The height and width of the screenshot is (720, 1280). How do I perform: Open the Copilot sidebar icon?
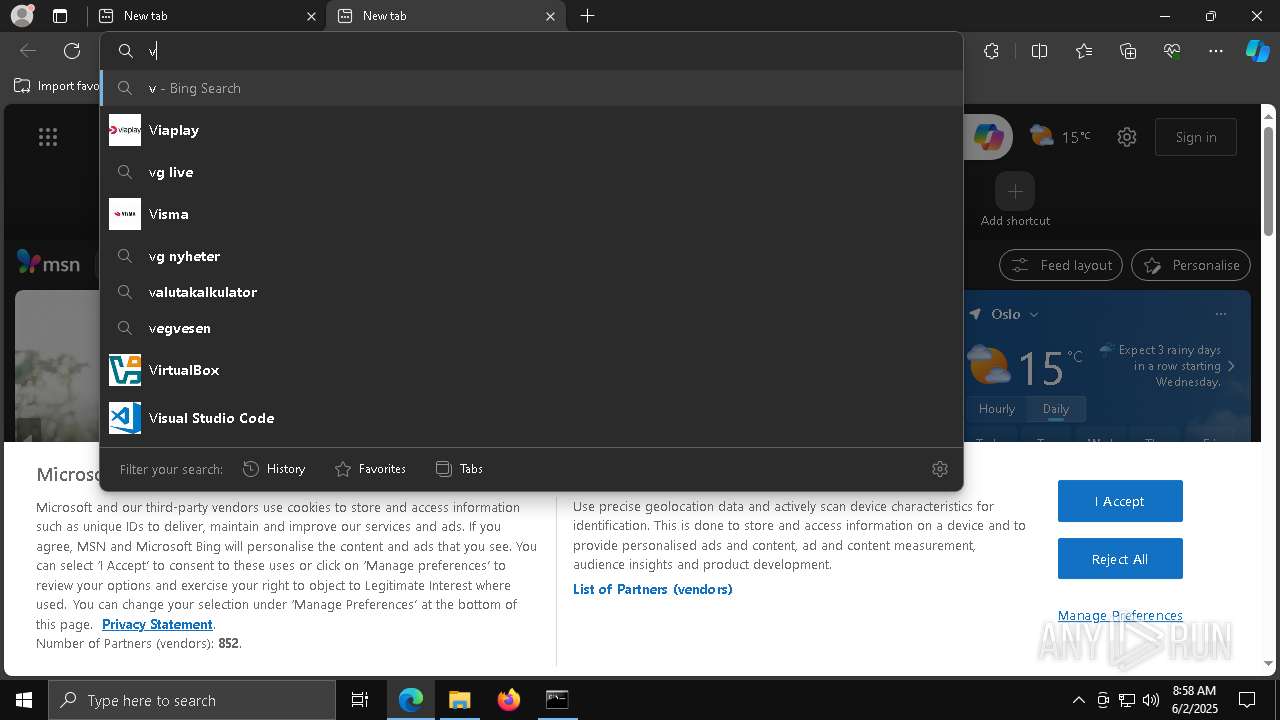(x=1257, y=51)
